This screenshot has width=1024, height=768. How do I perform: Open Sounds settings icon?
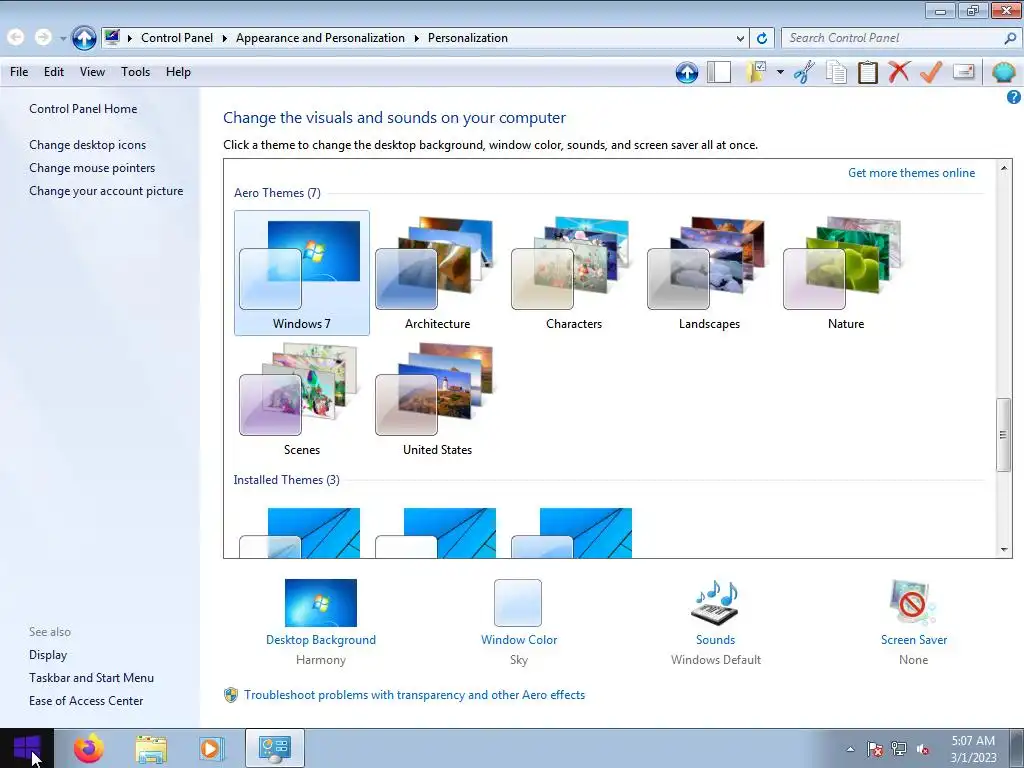(715, 602)
